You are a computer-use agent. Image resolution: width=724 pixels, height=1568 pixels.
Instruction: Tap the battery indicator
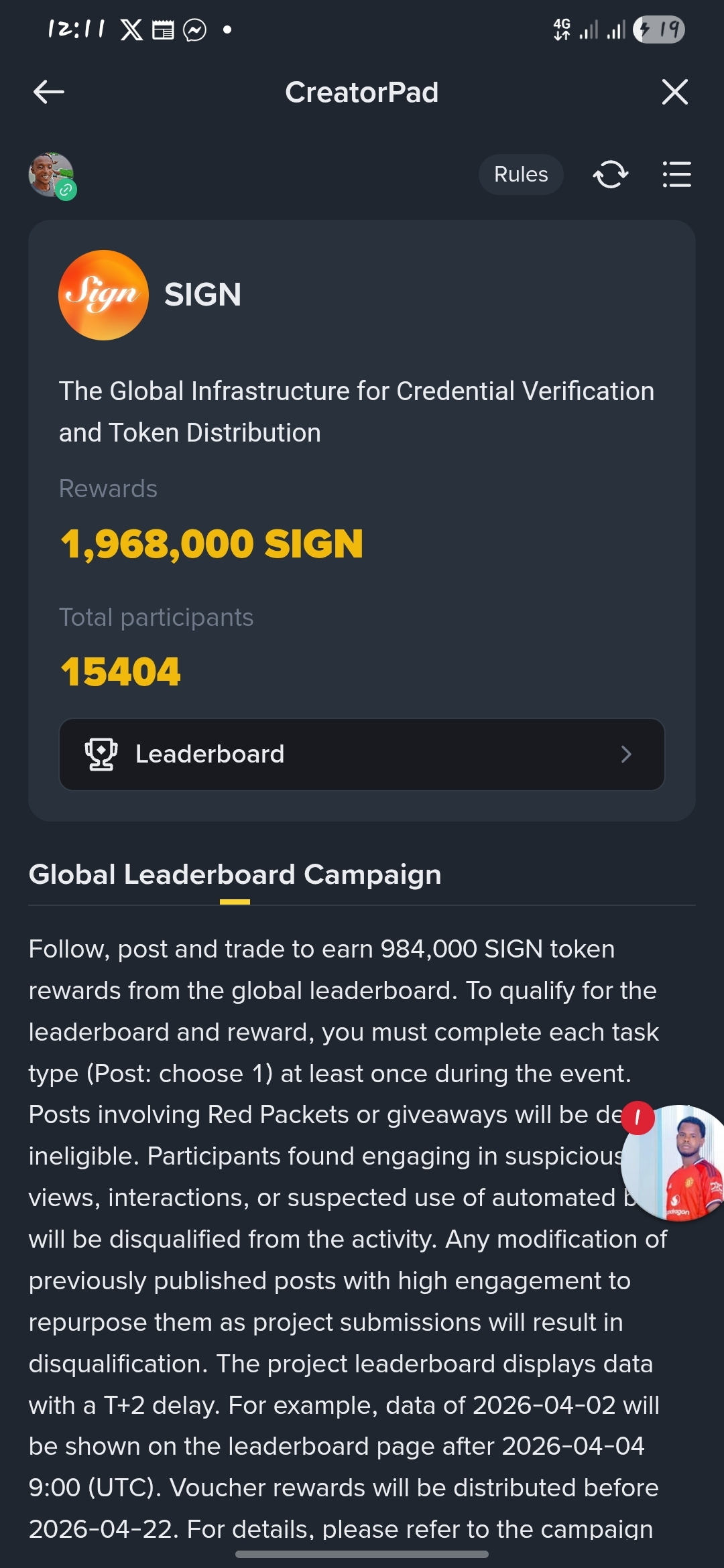(659, 29)
